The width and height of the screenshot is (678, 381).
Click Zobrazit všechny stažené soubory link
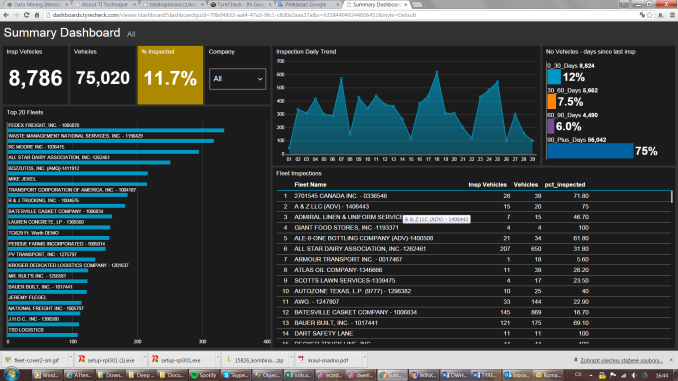621,360
